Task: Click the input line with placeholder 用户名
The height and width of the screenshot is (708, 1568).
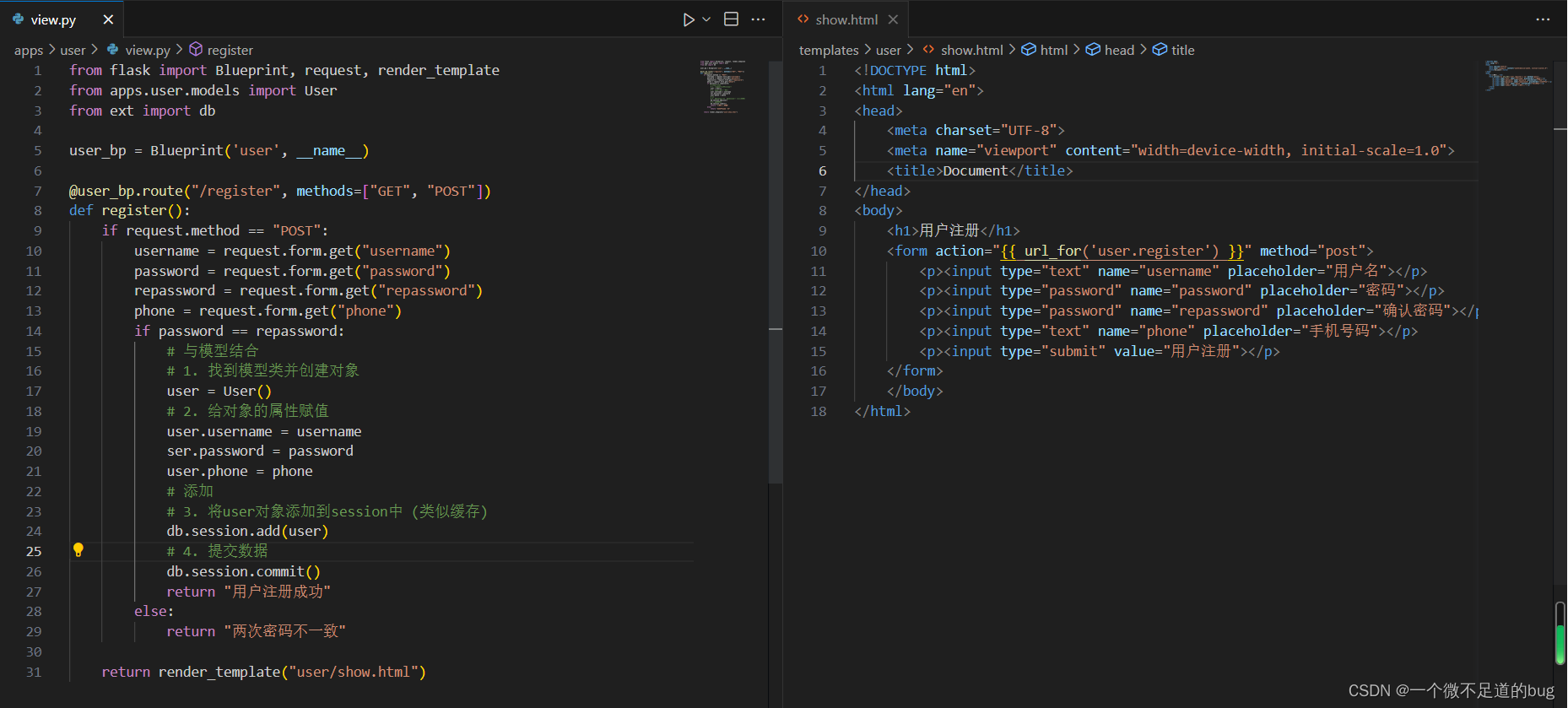Action: (1173, 271)
